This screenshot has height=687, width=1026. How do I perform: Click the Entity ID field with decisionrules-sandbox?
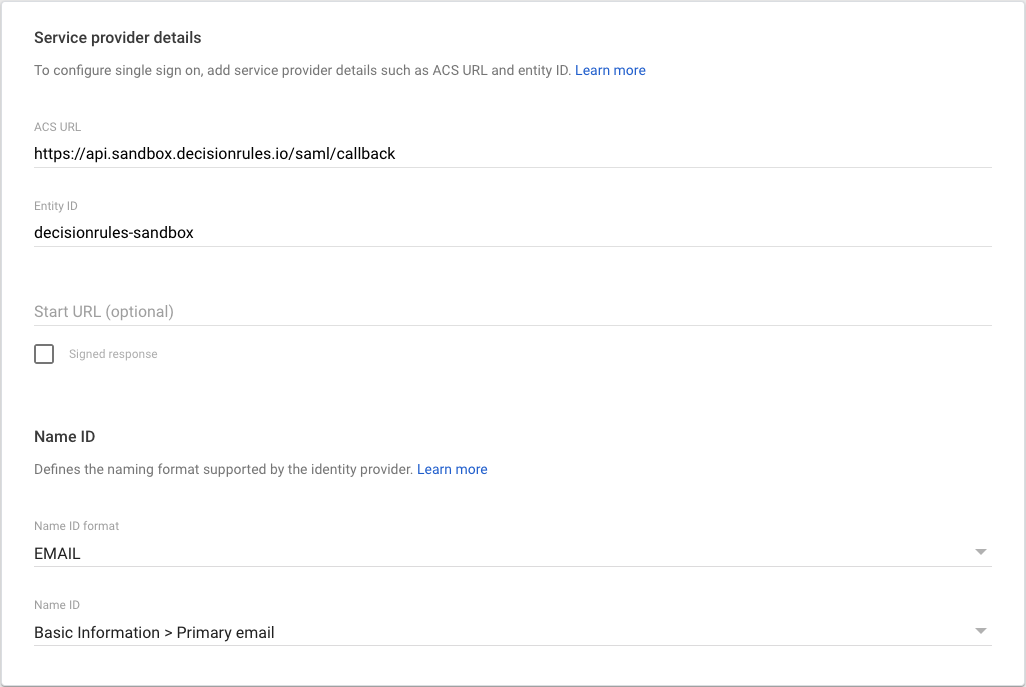114,233
